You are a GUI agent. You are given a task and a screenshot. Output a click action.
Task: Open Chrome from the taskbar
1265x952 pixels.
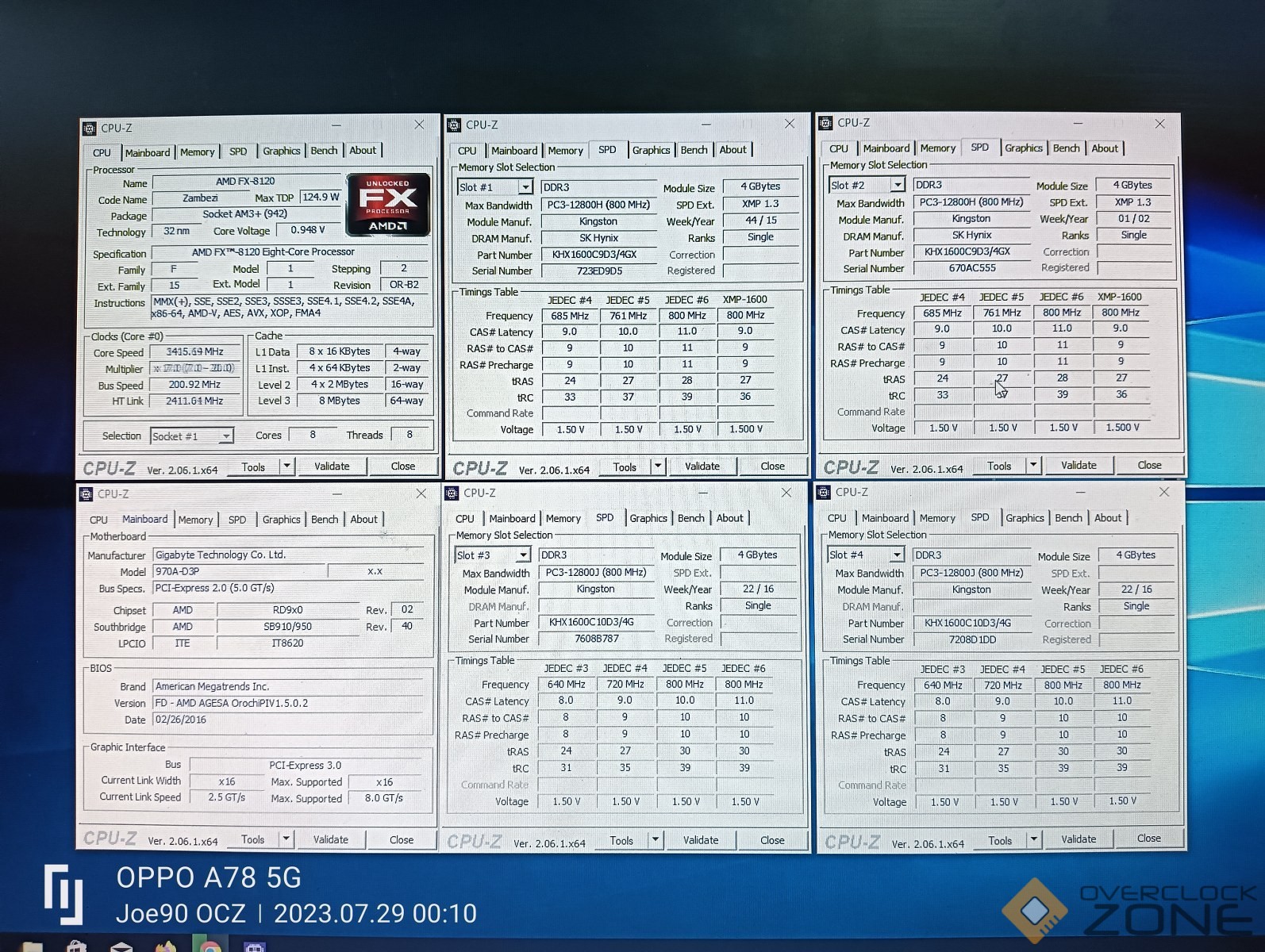point(210,946)
